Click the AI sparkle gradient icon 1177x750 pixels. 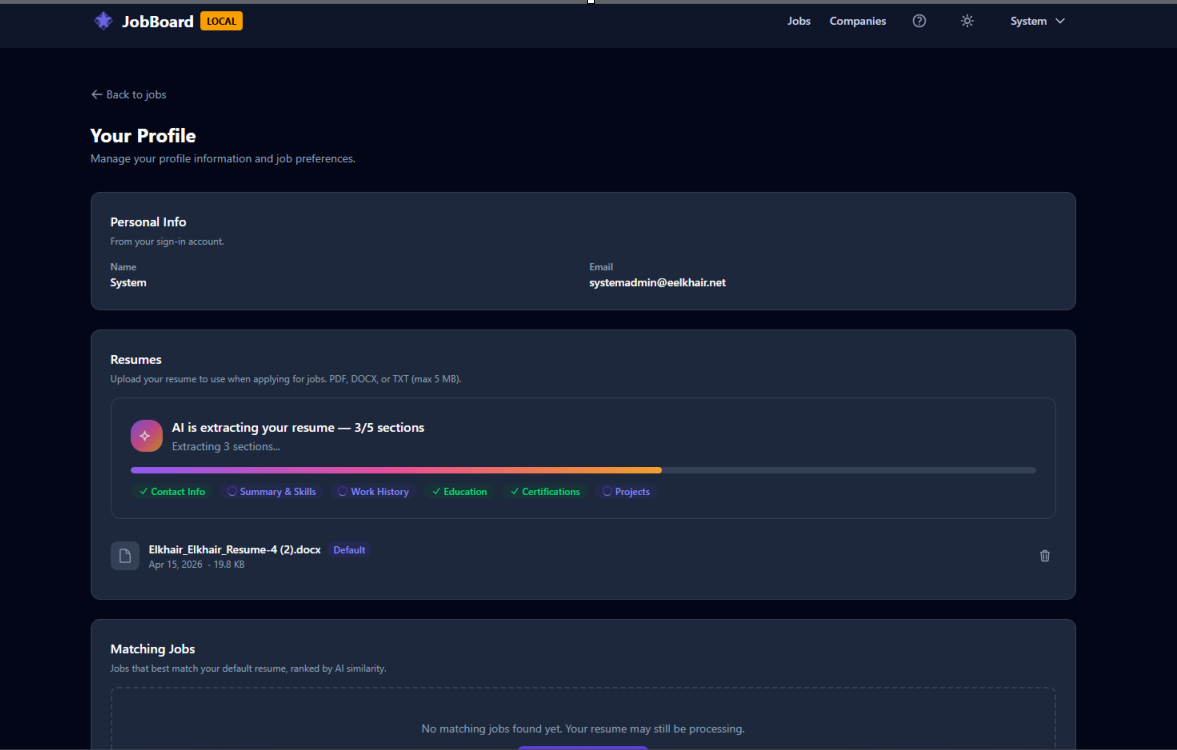[146, 436]
